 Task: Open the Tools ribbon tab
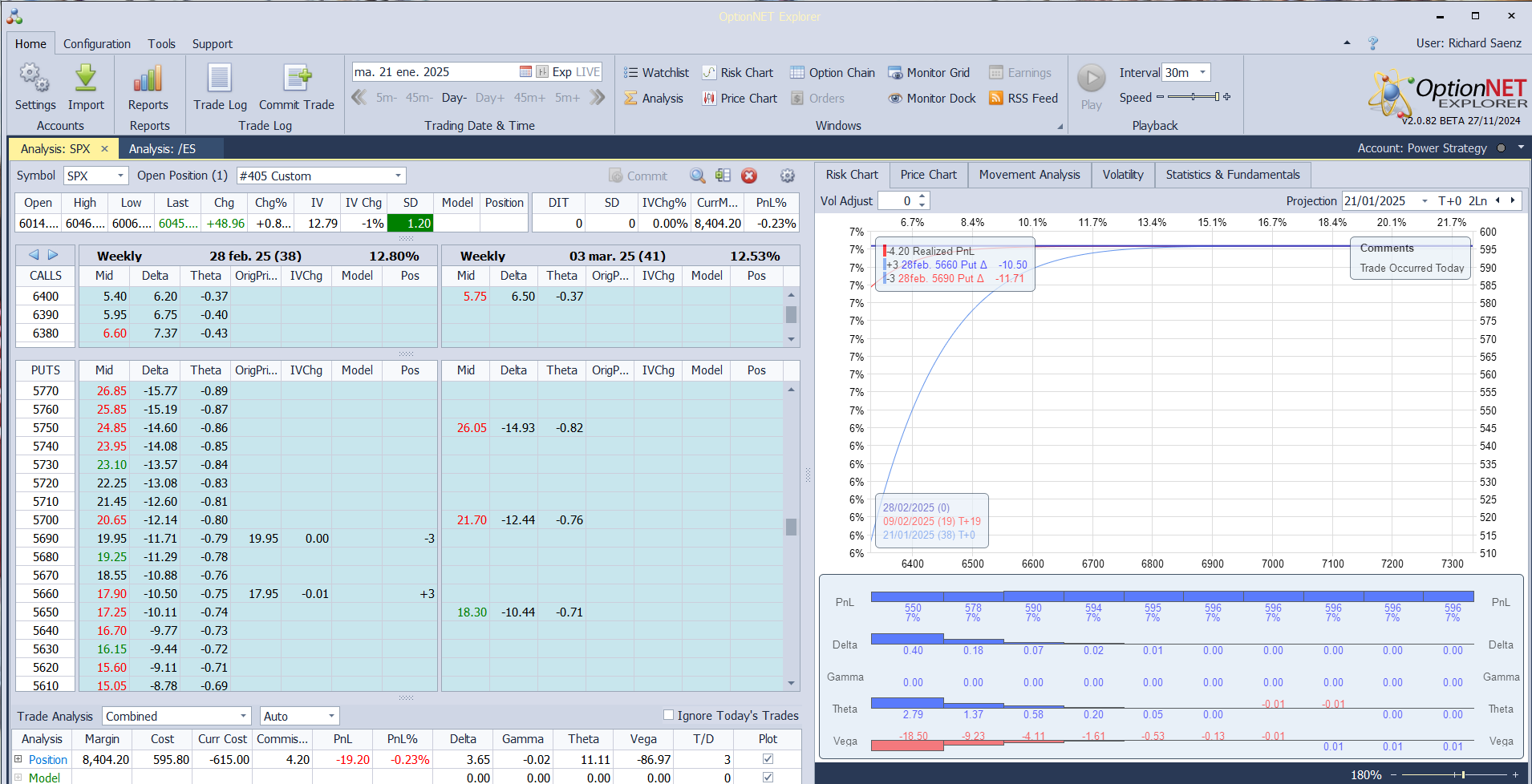(x=161, y=44)
